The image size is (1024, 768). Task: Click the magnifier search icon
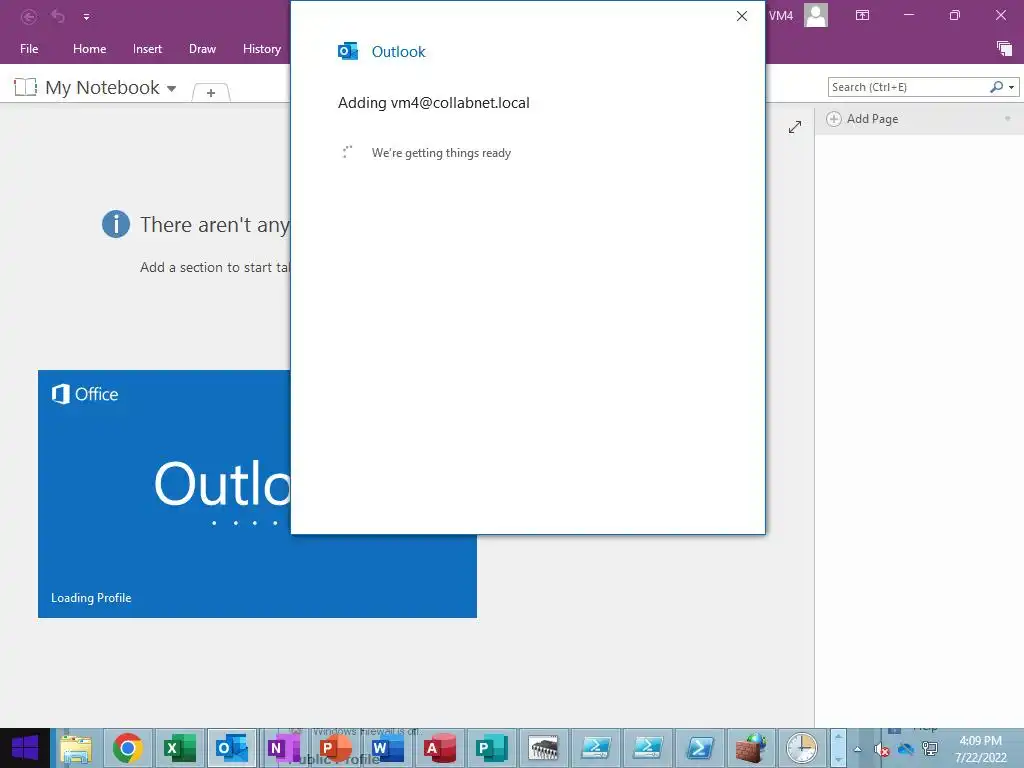[997, 87]
